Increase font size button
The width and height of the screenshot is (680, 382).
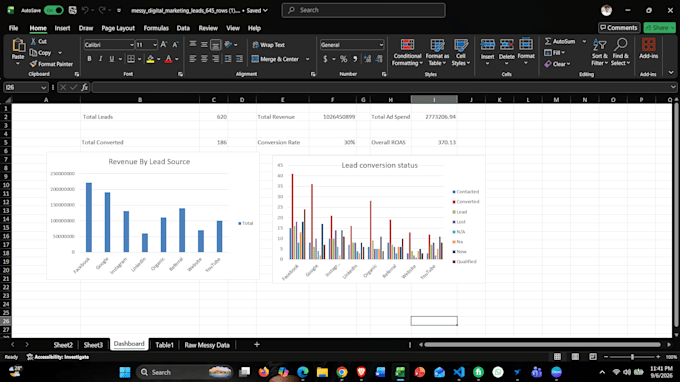click(164, 44)
